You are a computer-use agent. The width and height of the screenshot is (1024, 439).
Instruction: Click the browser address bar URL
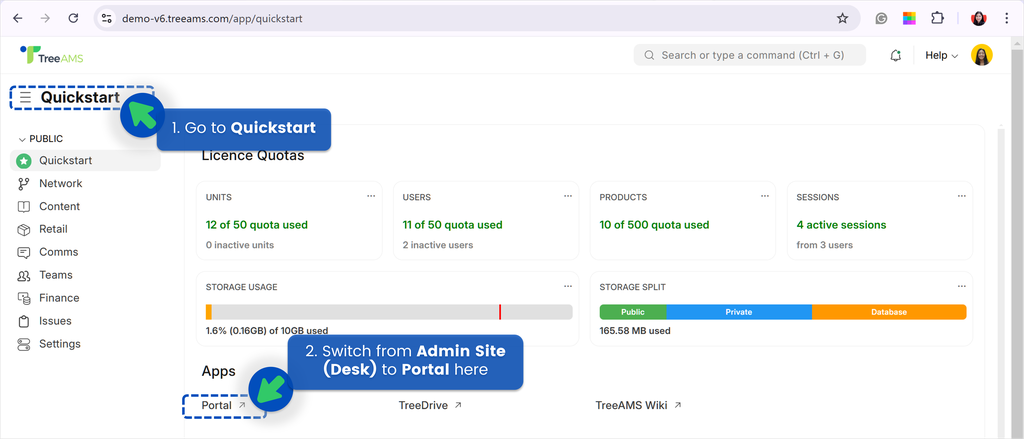[x=212, y=19]
